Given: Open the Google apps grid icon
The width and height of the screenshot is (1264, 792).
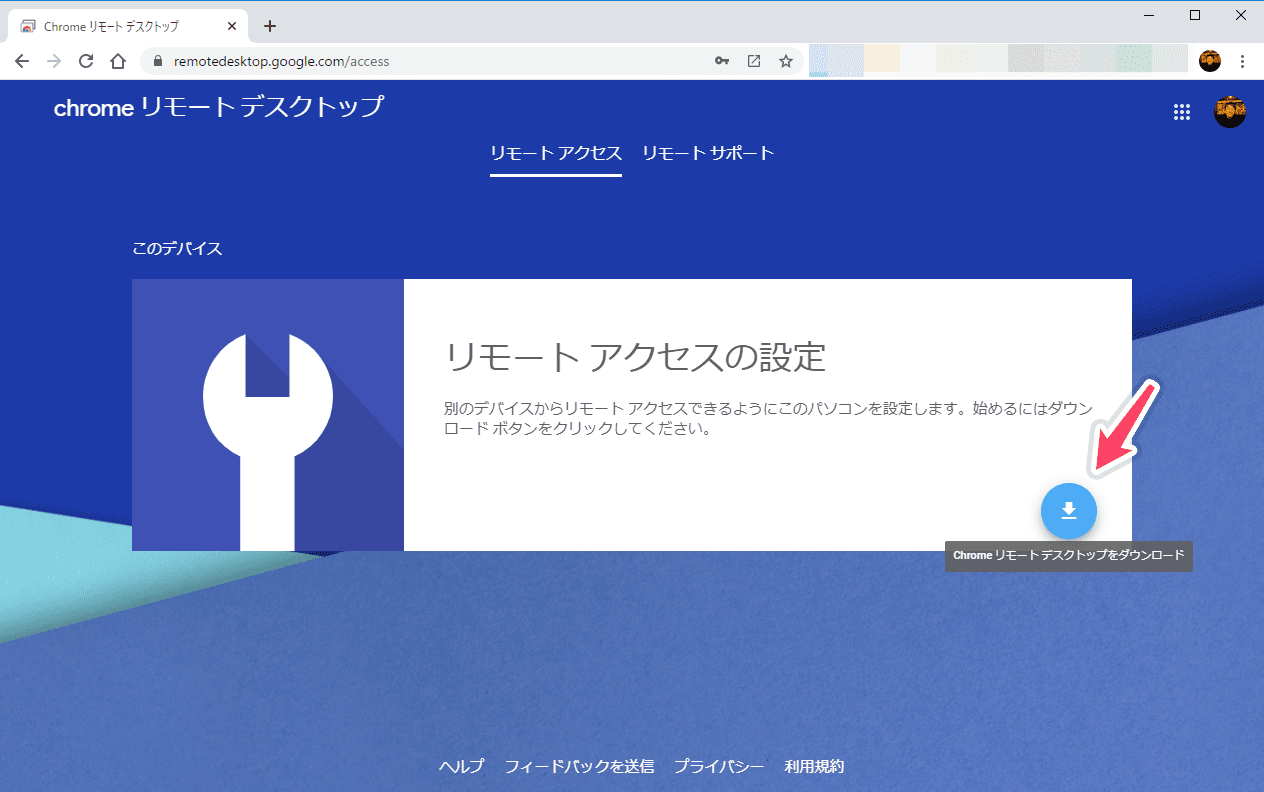Looking at the screenshot, I should coord(1181,112).
